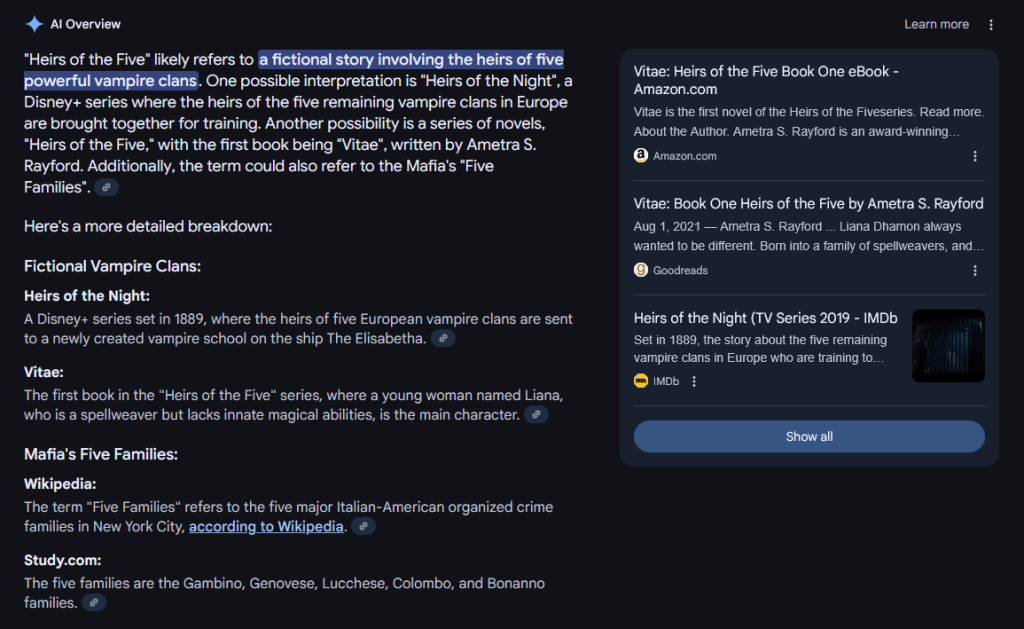Screen dimensions: 1024x629
Task: Open Vitae Book One Goodreads result title
Action: coord(808,204)
